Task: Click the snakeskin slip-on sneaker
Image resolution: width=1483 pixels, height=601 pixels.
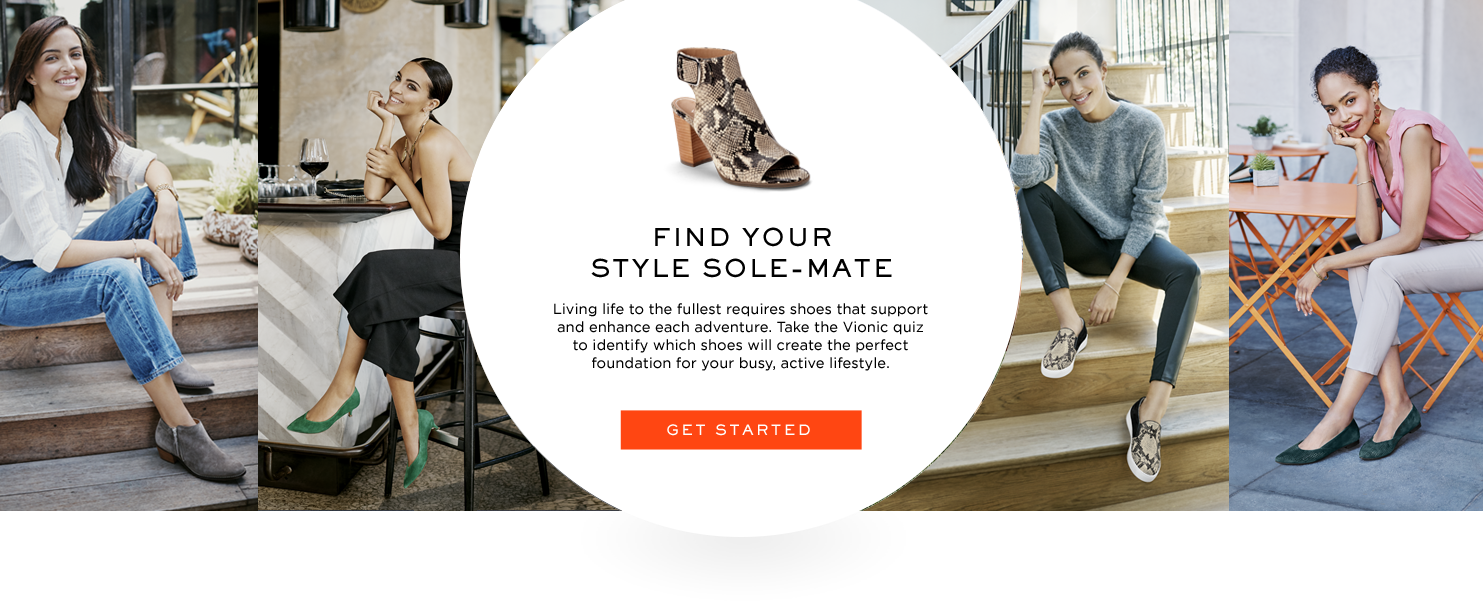Action: pyautogui.click(x=1144, y=441)
